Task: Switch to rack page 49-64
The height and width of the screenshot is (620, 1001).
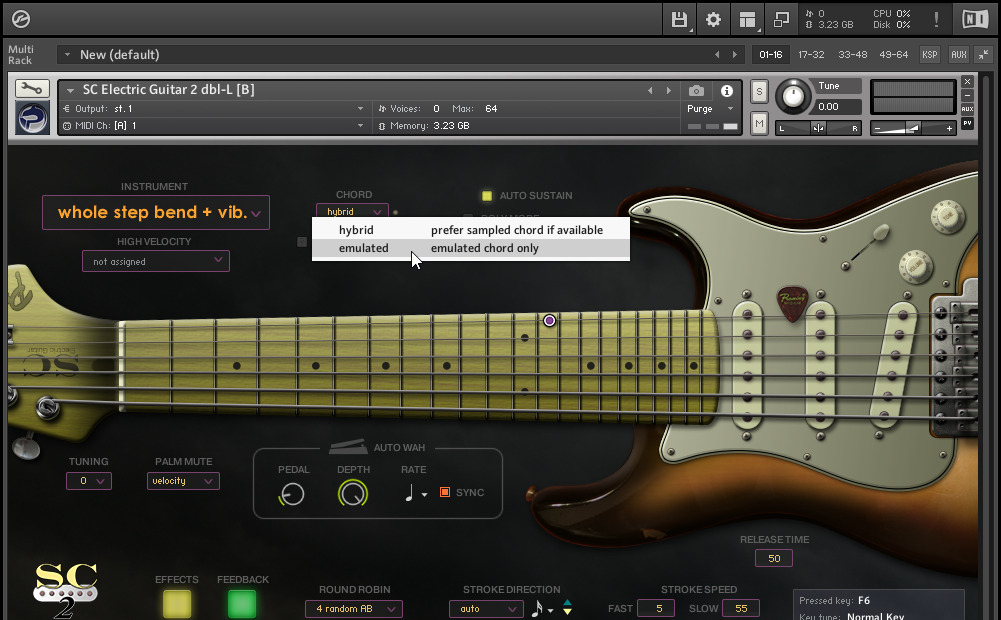Action: pos(894,55)
